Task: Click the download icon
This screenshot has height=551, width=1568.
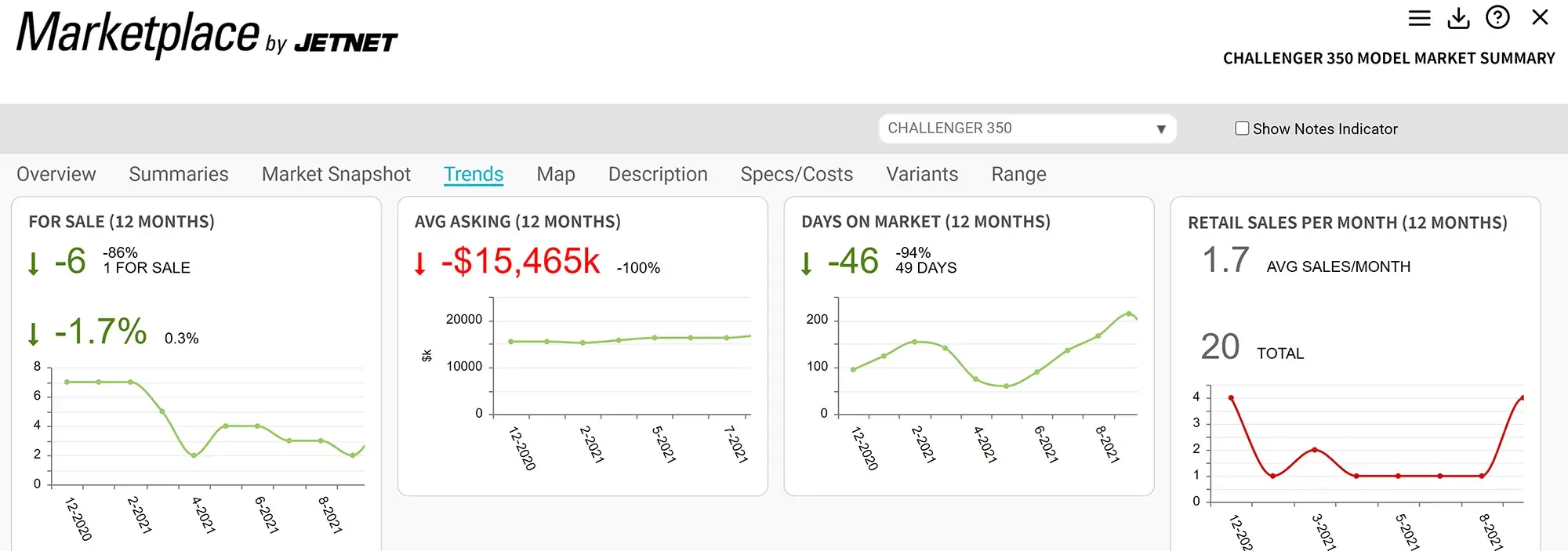Action: coord(1458,18)
